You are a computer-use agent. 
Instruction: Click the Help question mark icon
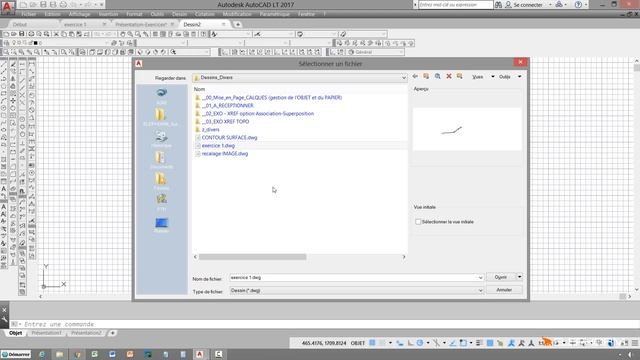[578, 4]
